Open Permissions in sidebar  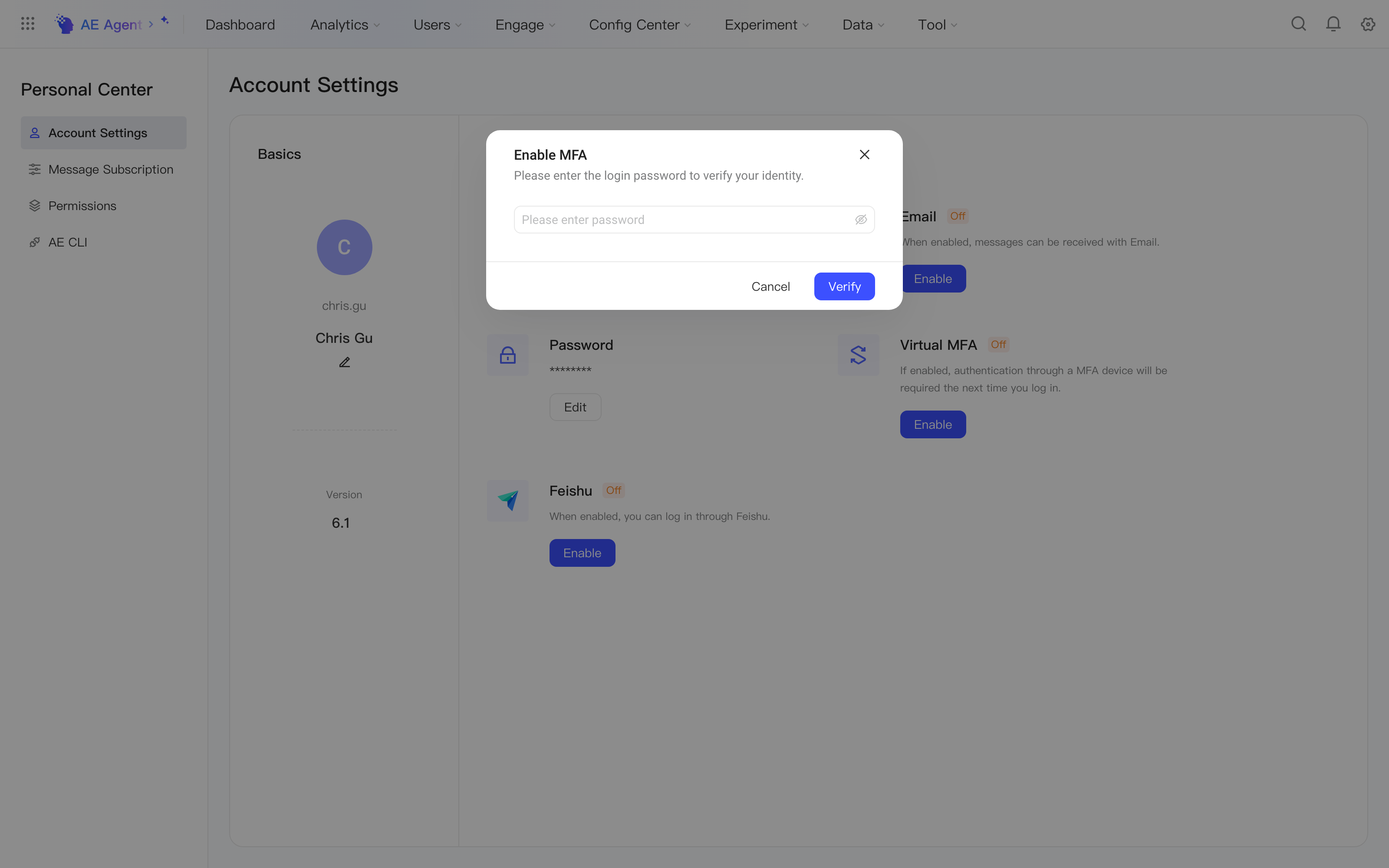point(104,206)
